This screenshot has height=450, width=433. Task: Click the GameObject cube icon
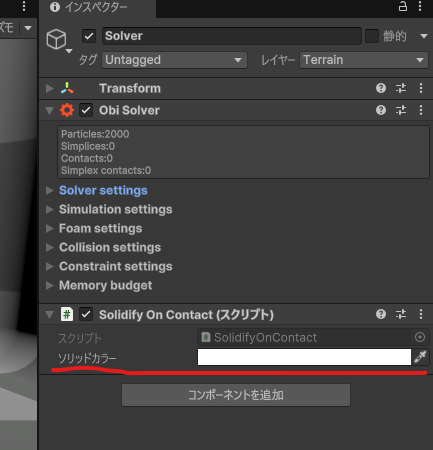(x=56, y=39)
